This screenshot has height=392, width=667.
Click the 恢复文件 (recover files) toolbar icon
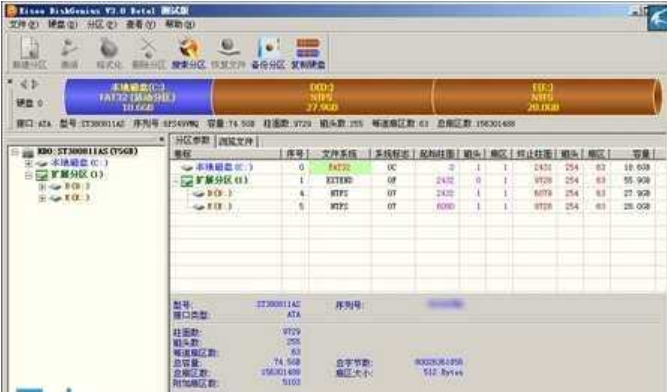pyautogui.click(x=228, y=53)
